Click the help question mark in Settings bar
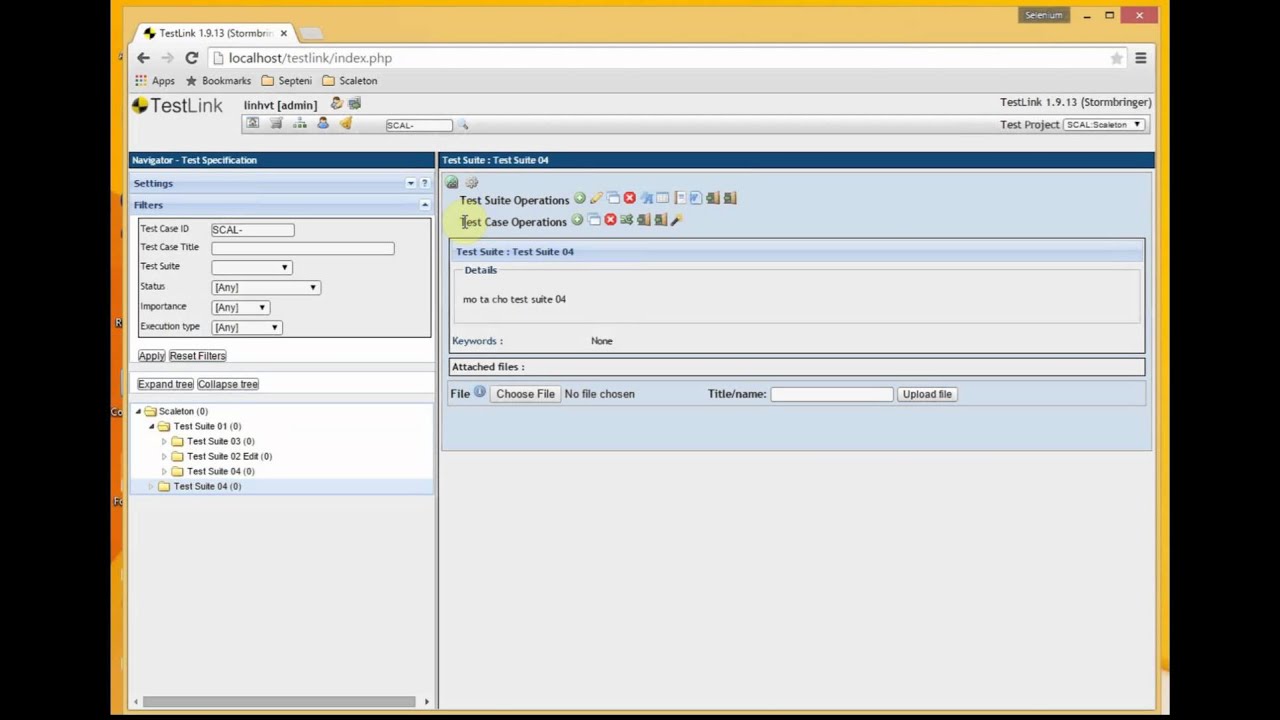 [425, 183]
